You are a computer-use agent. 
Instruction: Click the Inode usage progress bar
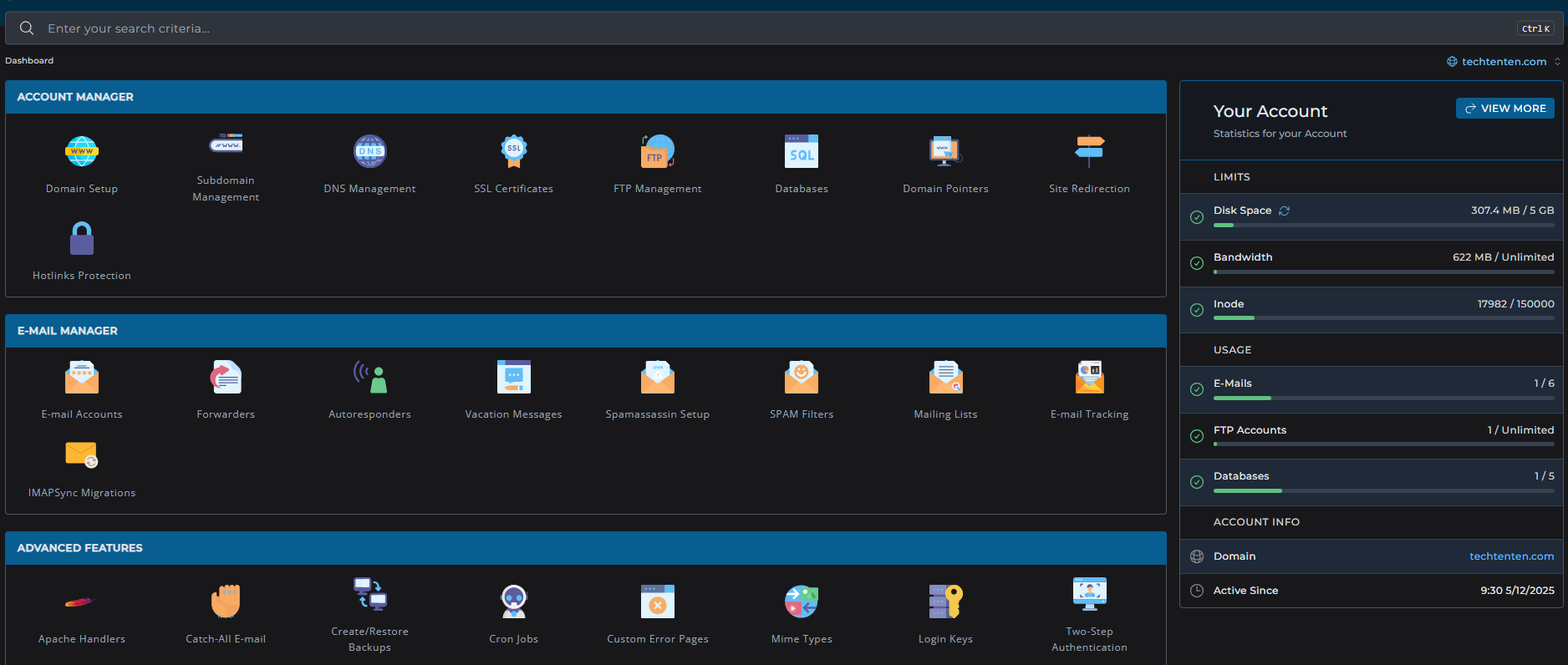[1383, 318]
